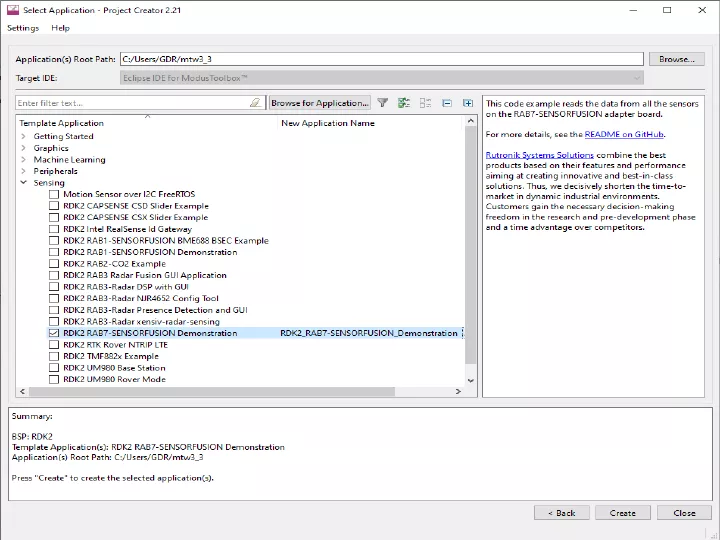
Task: Check RDK2 CAPSENSE CSD Slider Example
Action: pos(54,206)
